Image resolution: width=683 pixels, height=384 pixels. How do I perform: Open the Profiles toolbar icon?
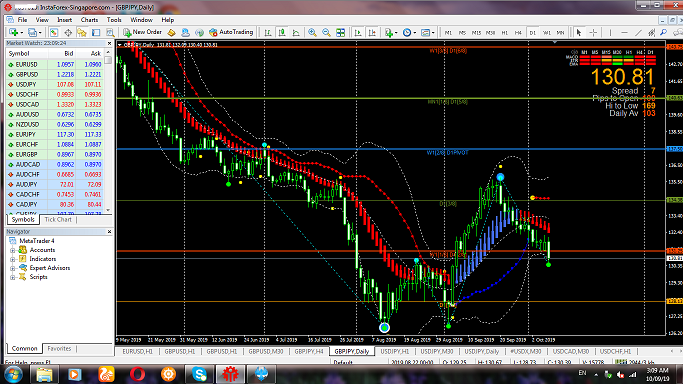pyautogui.click(x=32, y=33)
